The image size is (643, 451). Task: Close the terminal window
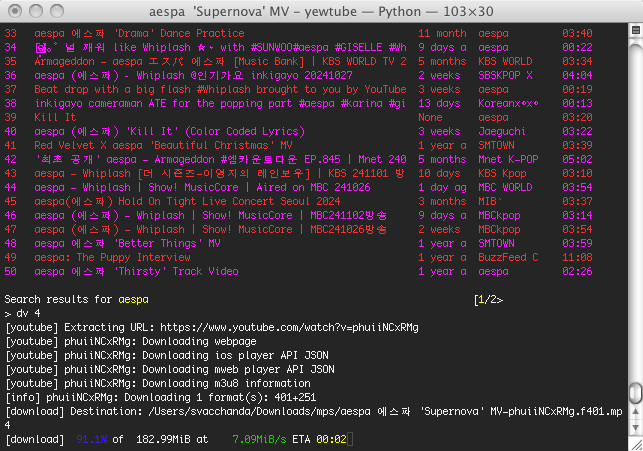[x=15, y=11]
